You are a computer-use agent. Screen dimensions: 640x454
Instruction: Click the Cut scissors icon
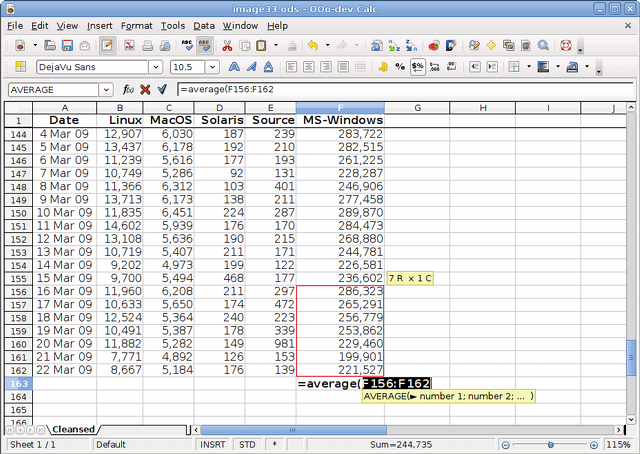pos(227,45)
